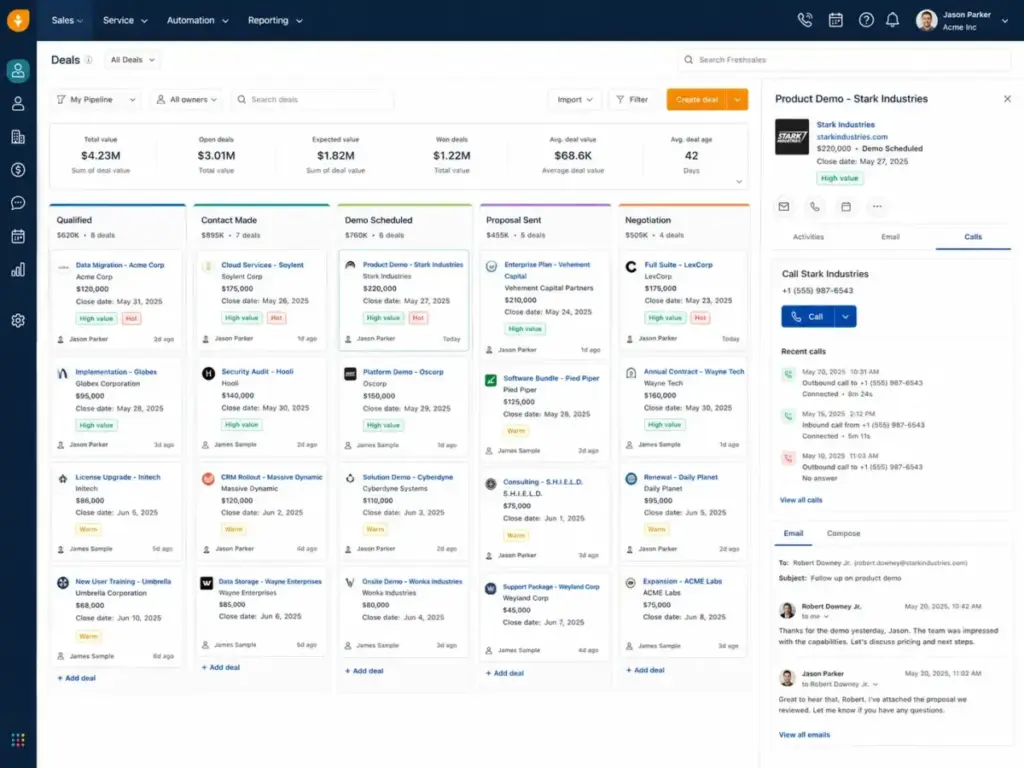1024x768 pixels.
Task: Expand the account menu chevron by Acme Inc
Action: [1004, 21]
